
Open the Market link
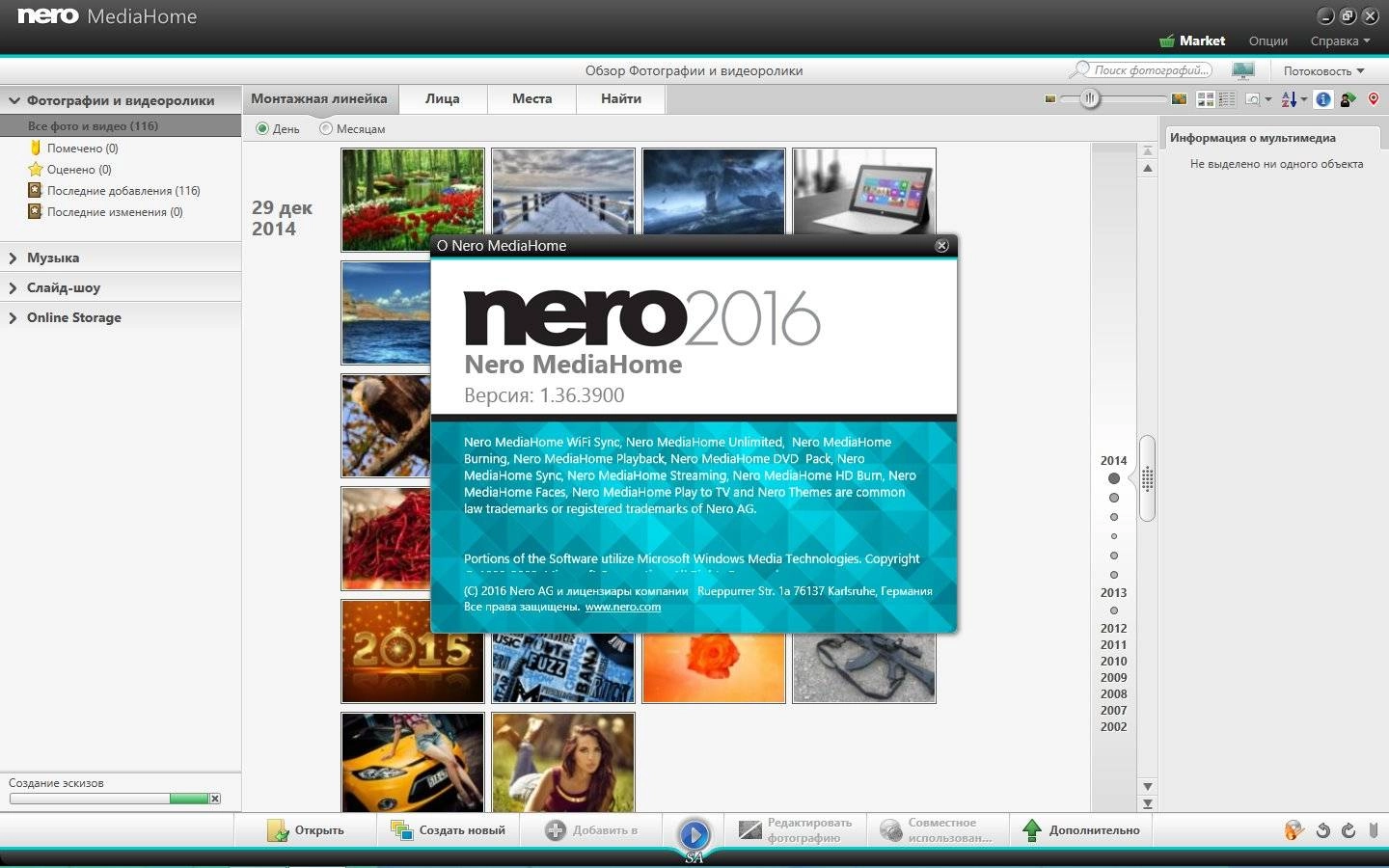pos(1202,41)
